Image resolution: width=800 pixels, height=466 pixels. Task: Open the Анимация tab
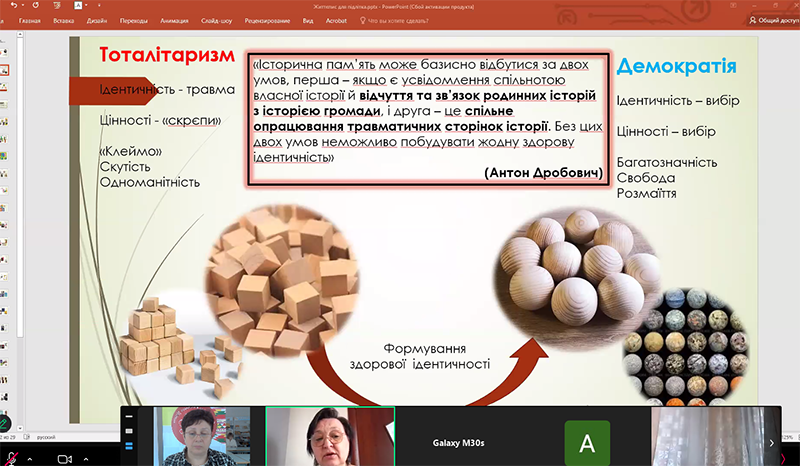click(x=174, y=21)
